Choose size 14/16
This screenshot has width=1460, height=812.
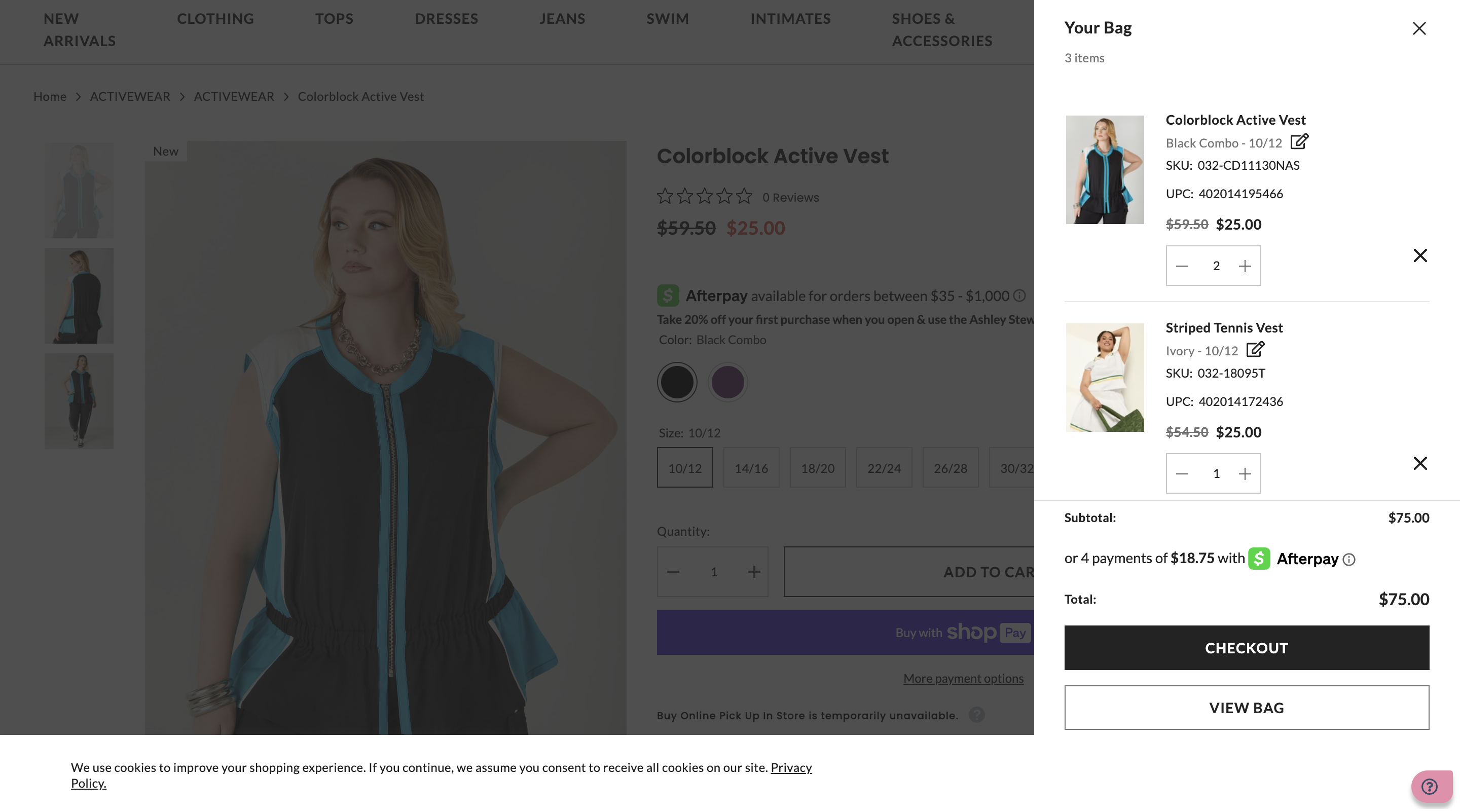tap(751, 468)
